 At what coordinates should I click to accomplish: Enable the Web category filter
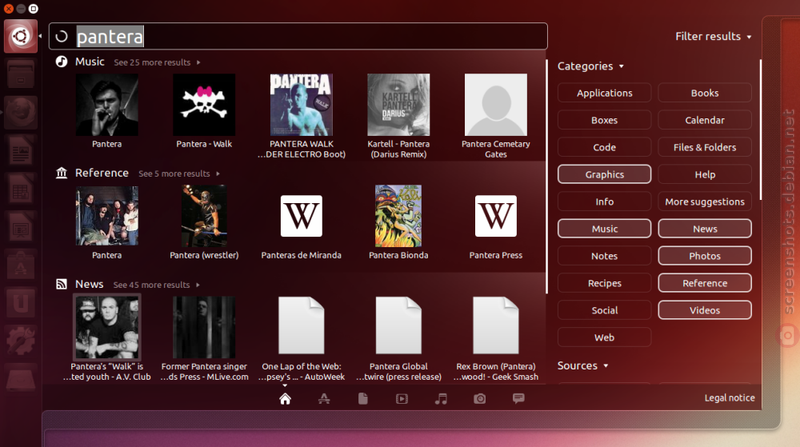605,337
